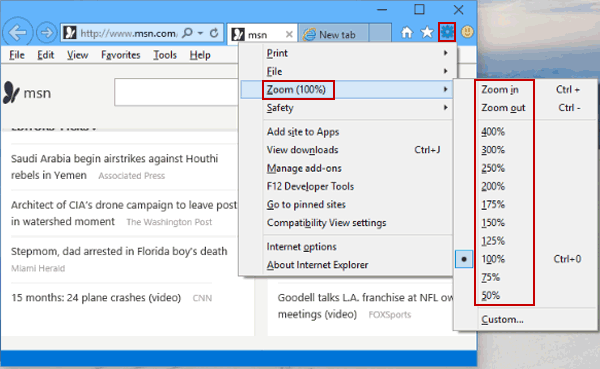Expand the Print submenu

tap(346, 53)
